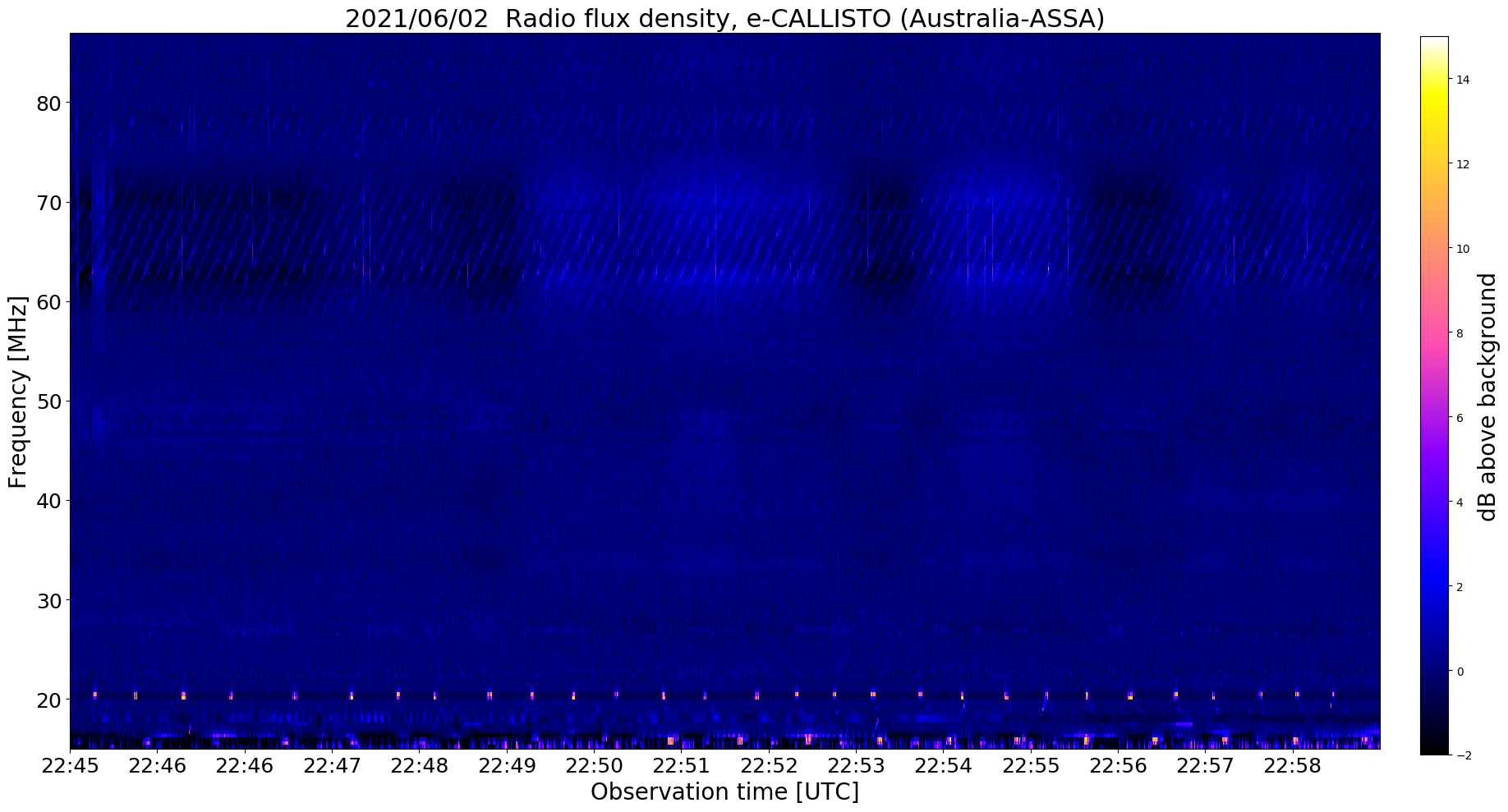The image size is (1508, 812).
Task: Click the 'dB above background' colorbar label
Action: click(1487, 397)
